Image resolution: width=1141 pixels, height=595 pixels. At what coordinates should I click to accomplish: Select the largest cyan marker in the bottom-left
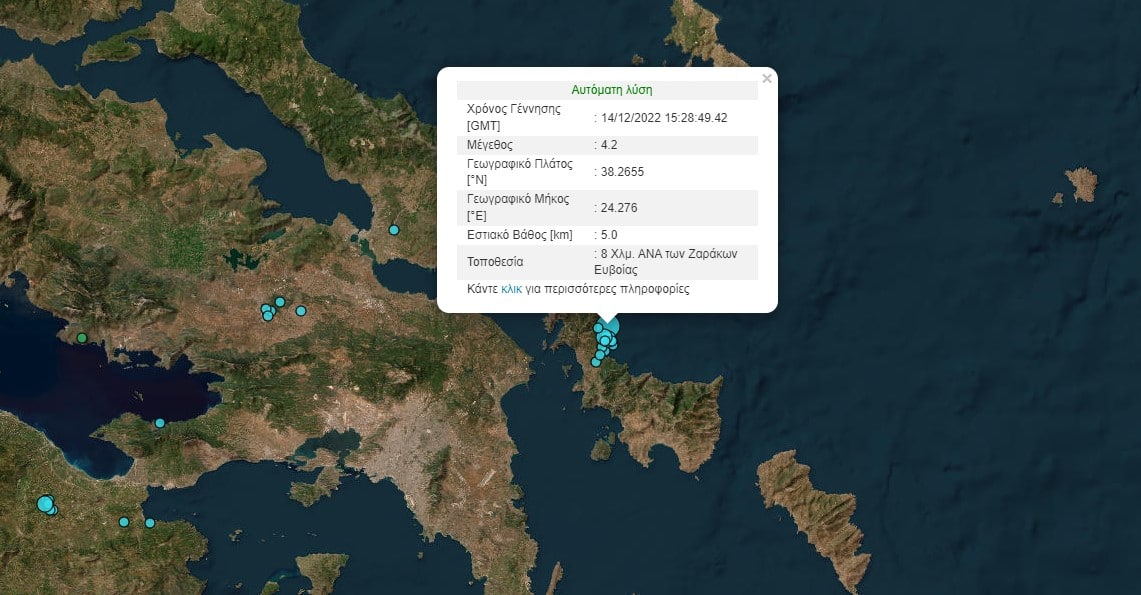pos(44,504)
